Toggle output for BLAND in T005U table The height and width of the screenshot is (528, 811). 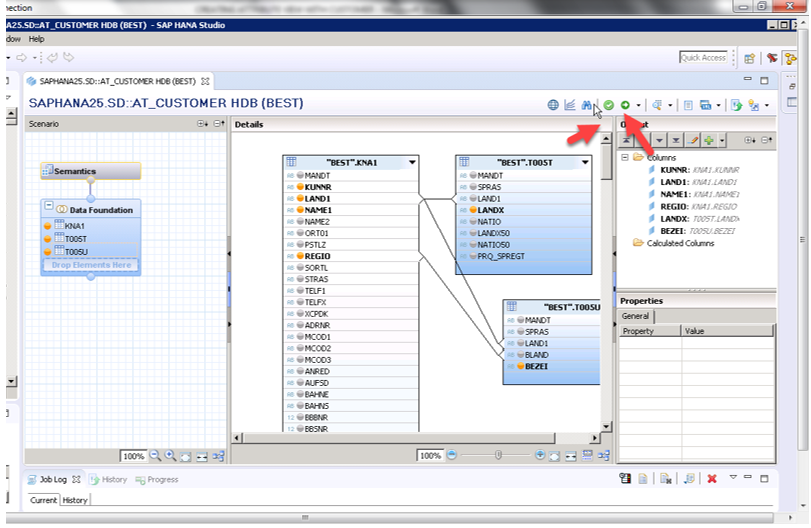click(x=520, y=355)
